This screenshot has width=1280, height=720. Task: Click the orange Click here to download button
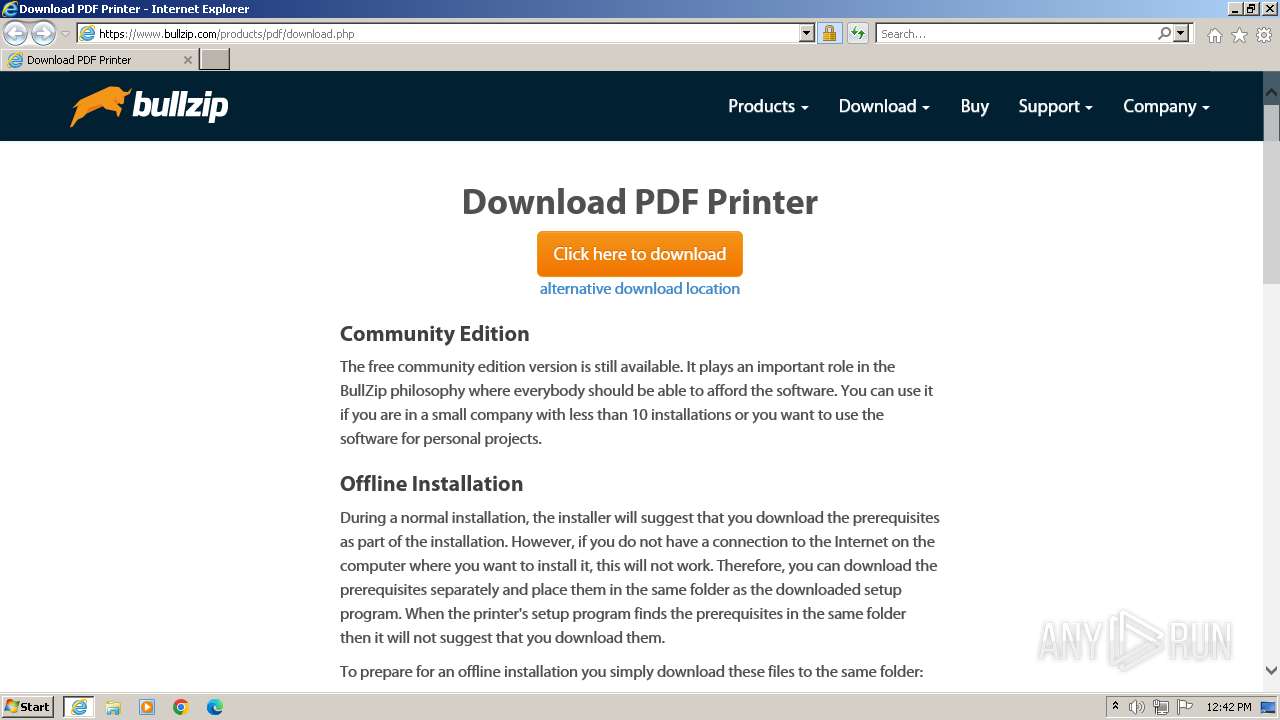(x=640, y=254)
